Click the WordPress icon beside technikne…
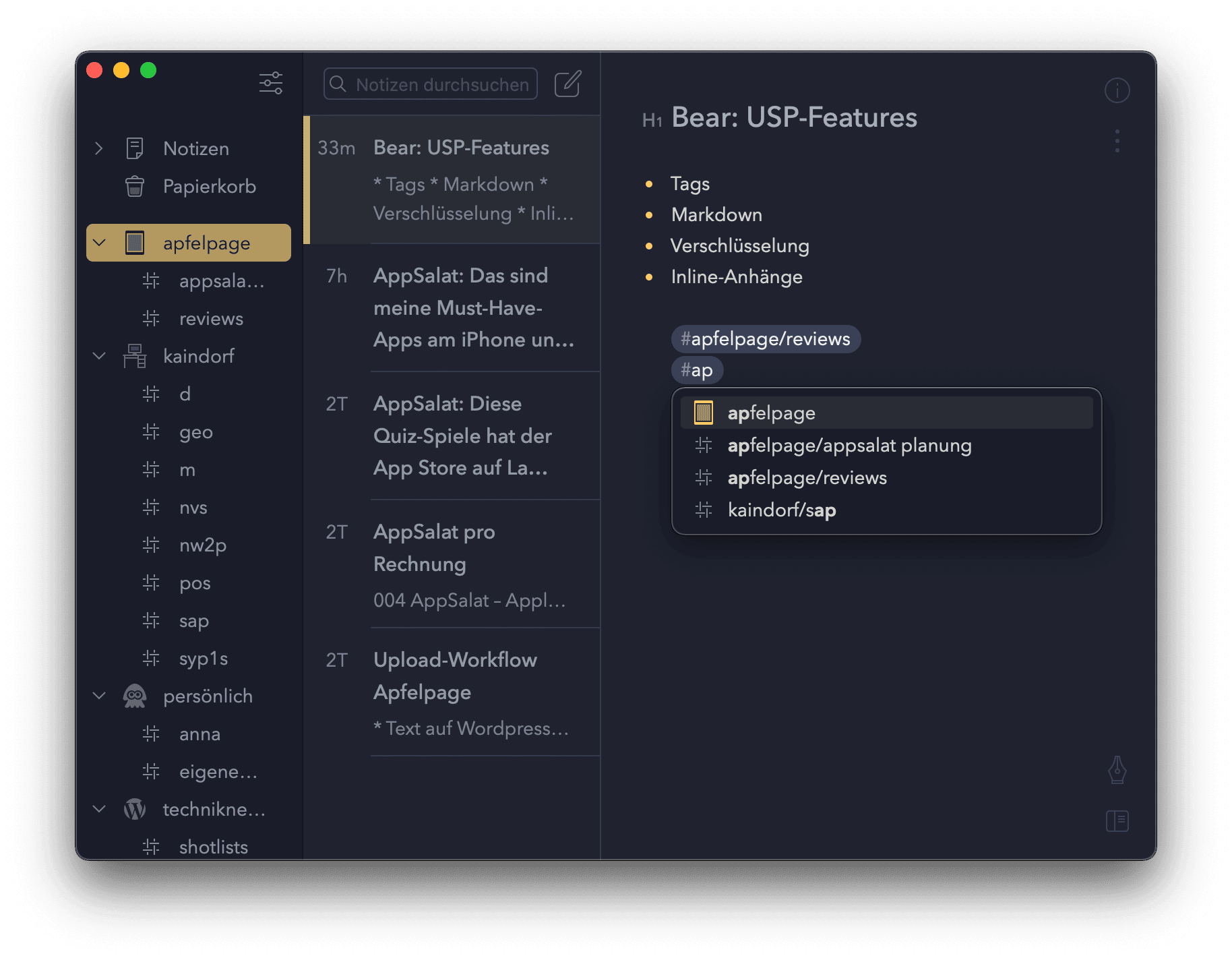This screenshot has width=1232, height=960. coord(135,809)
